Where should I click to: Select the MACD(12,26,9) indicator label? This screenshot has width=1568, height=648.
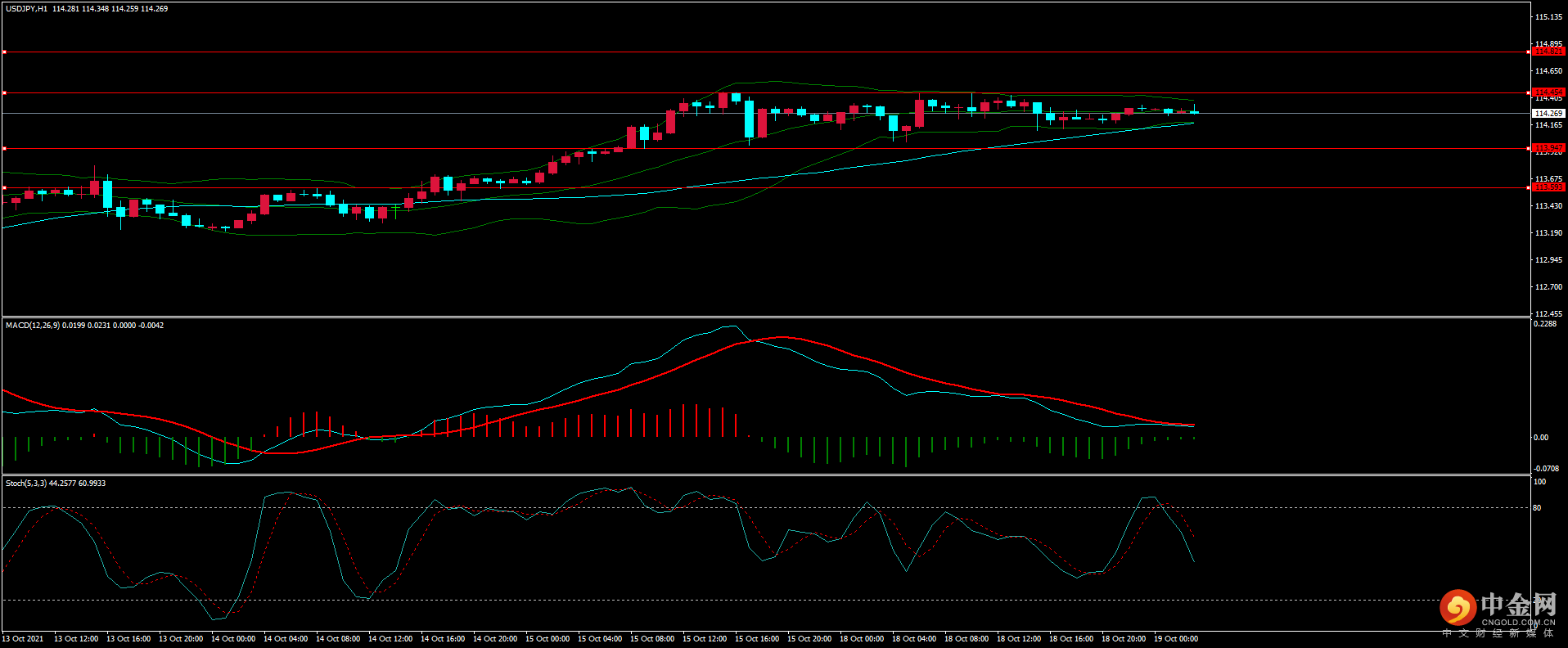point(32,326)
